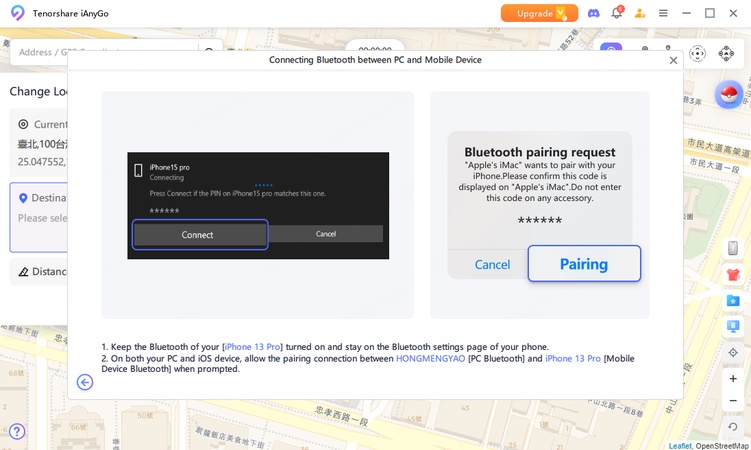Click the Distance ruler icon
The width and height of the screenshot is (751, 450).
(x=23, y=272)
